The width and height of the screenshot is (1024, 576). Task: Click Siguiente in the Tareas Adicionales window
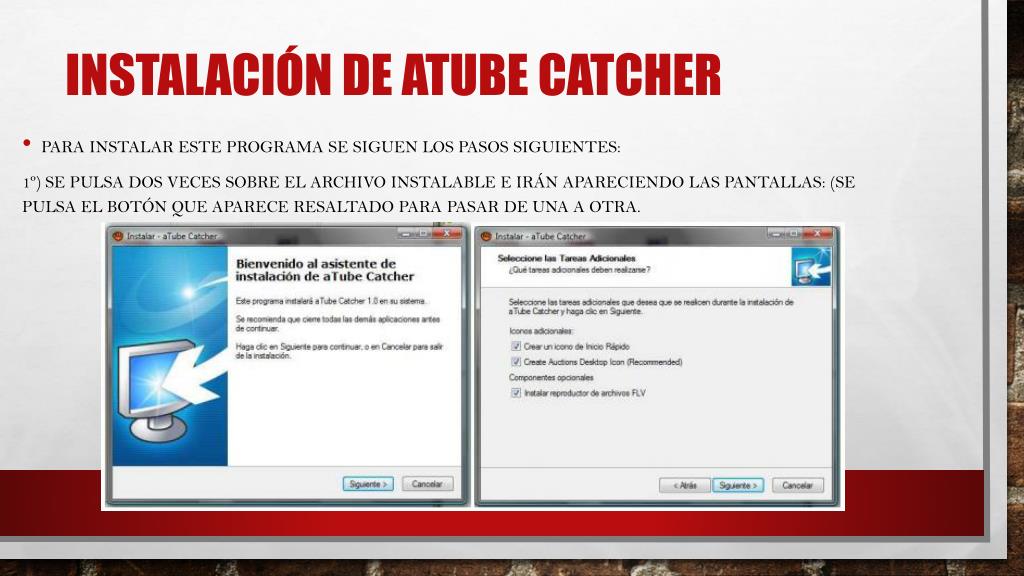click(738, 485)
